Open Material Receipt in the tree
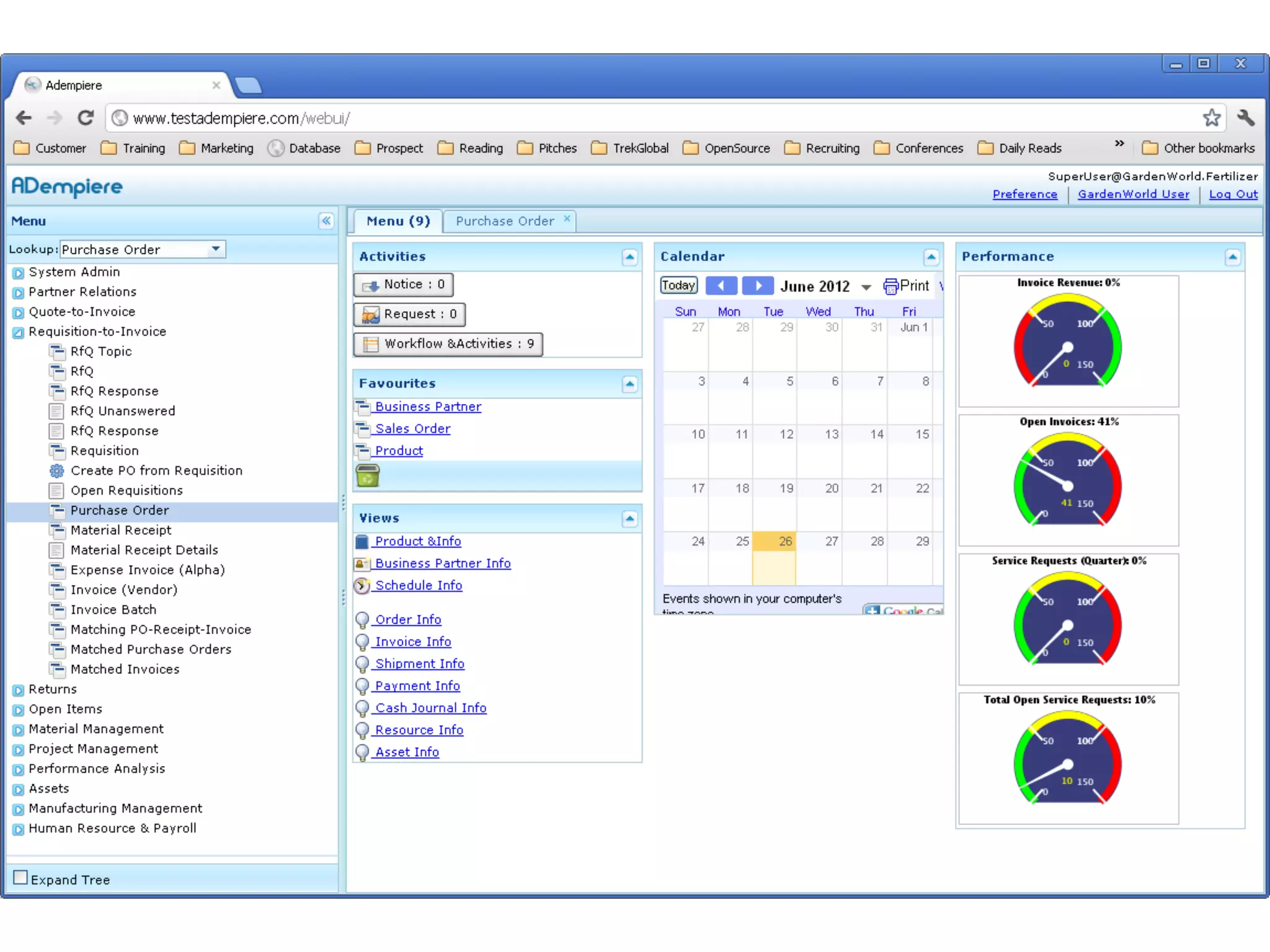 click(x=121, y=530)
